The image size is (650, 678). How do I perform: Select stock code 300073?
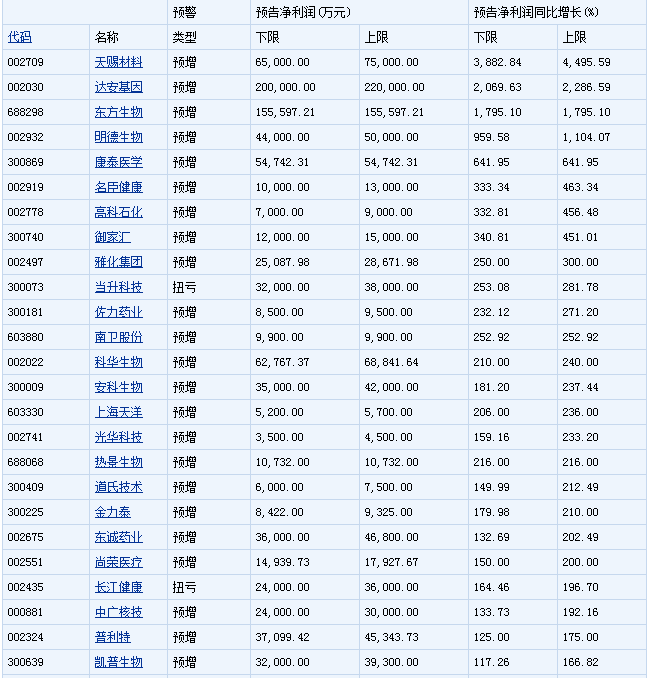(x=26, y=288)
